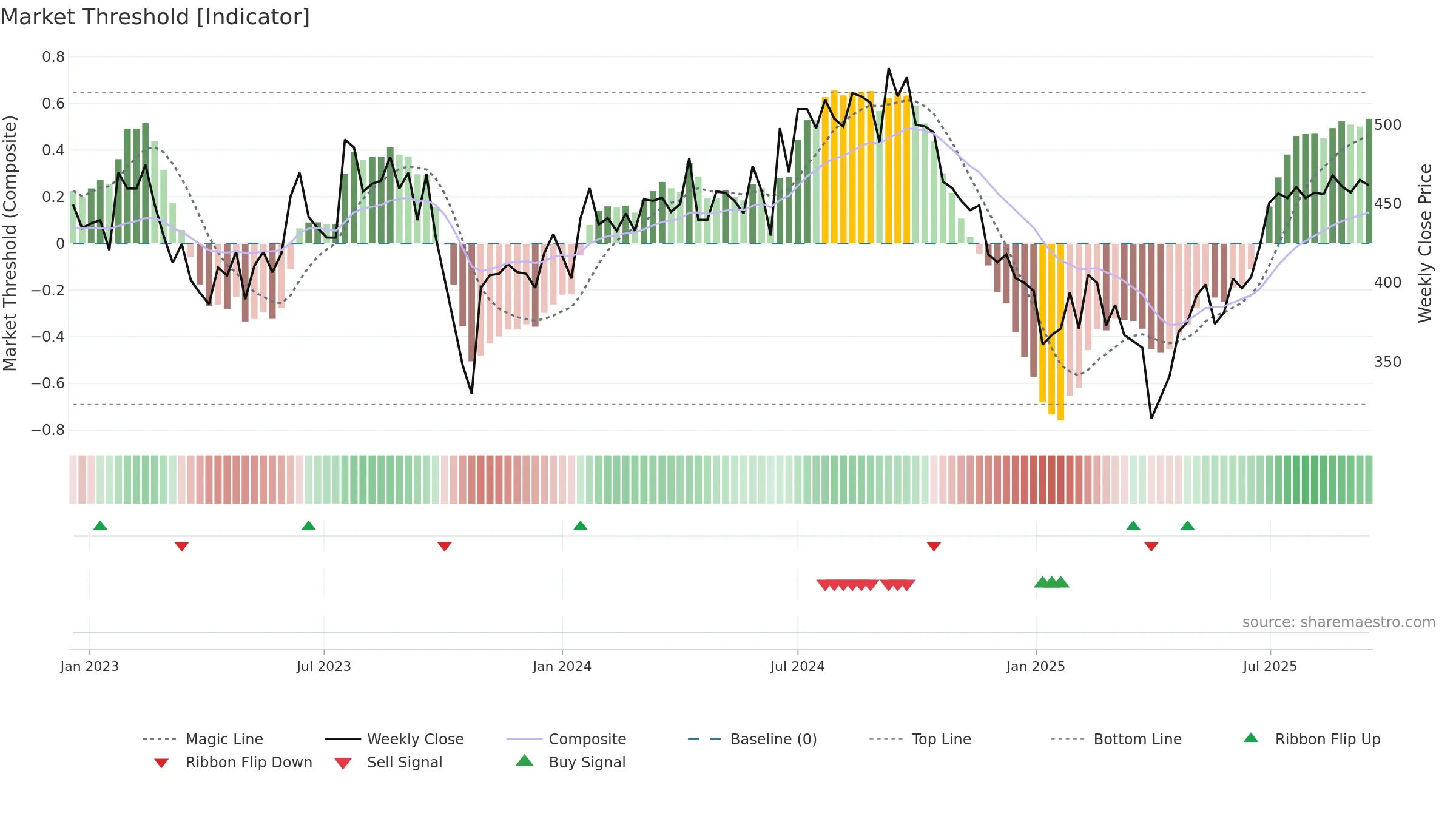1456x819 pixels.
Task: Click the last ribbon flip up marker before Jul 2025
Action: (x=1188, y=525)
